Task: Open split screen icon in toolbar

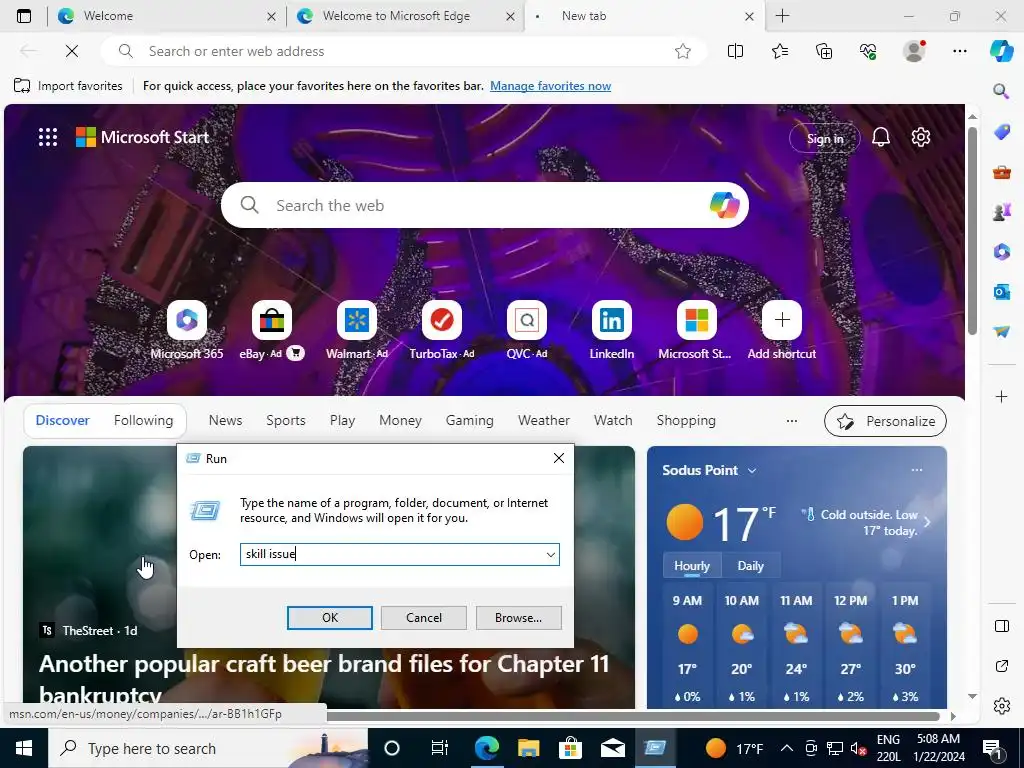Action: 735,51
